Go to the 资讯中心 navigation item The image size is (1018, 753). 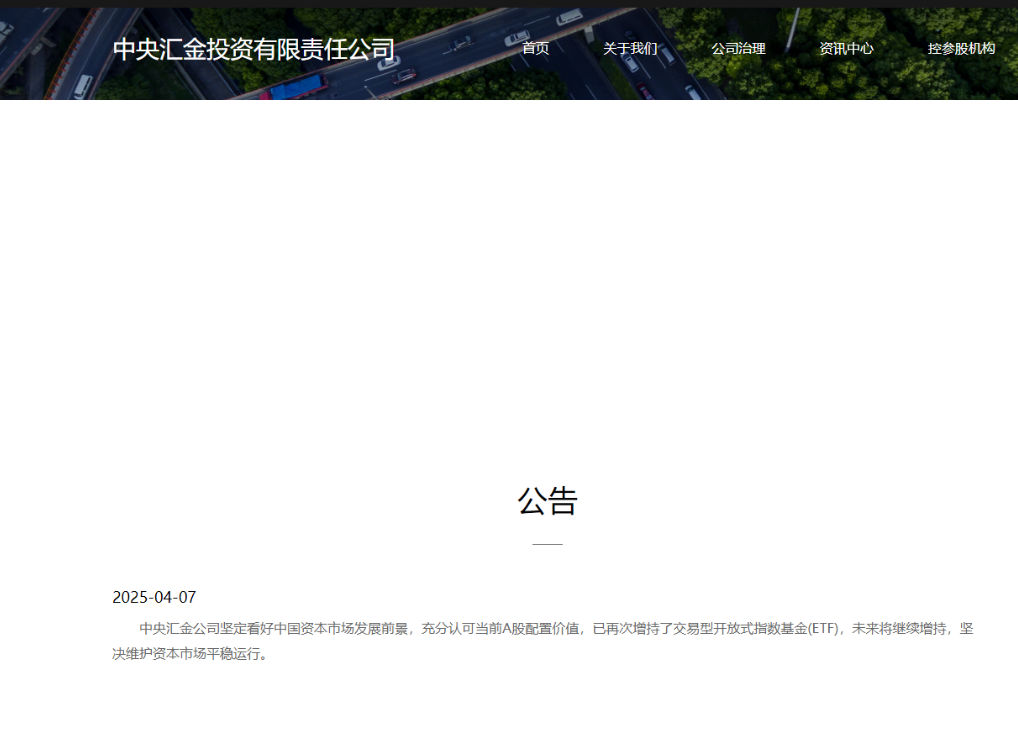click(847, 49)
